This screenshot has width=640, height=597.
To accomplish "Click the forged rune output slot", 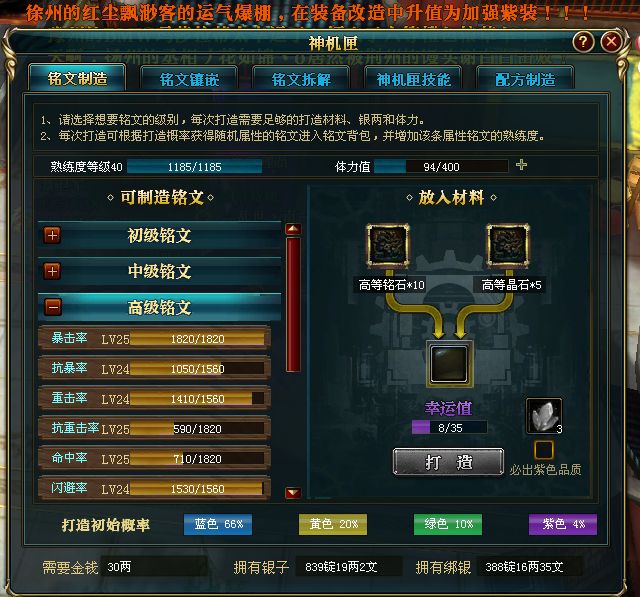I will 449,364.
